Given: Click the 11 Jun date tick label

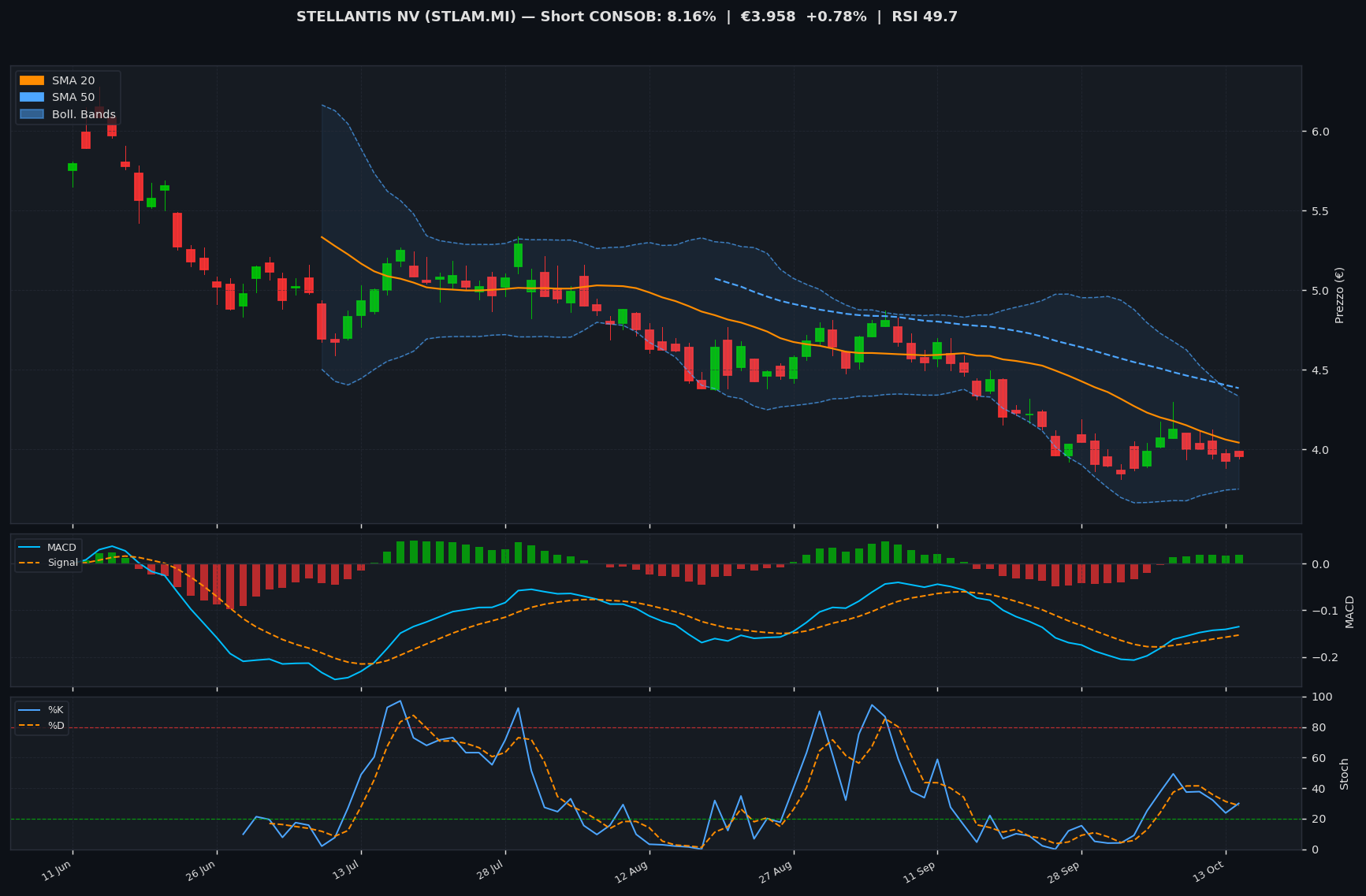Looking at the screenshot, I should (x=57, y=870).
